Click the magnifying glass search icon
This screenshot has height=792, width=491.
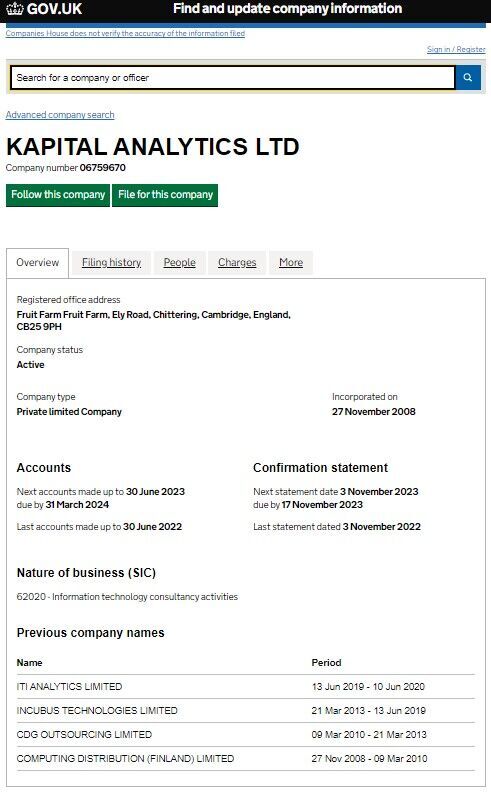tap(468, 77)
